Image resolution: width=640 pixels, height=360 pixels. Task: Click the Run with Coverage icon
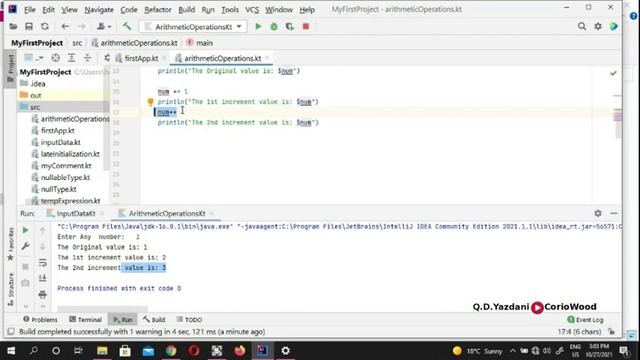[290, 27]
